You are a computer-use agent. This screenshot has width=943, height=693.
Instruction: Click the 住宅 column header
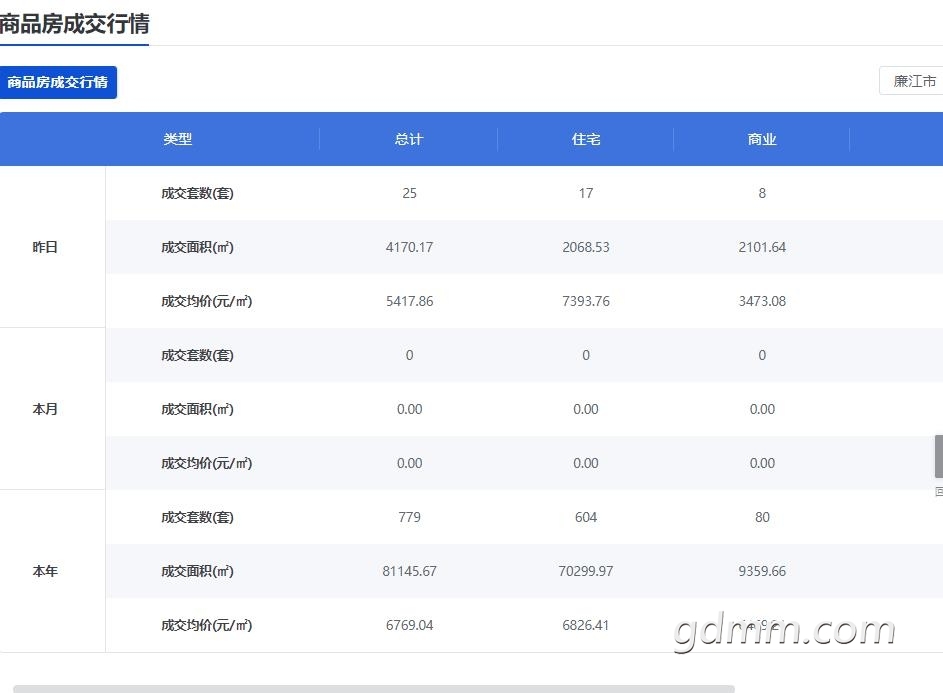point(586,139)
